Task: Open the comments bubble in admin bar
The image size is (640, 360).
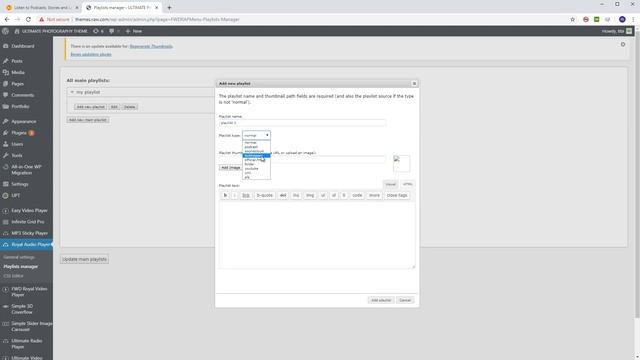Action: (114, 31)
